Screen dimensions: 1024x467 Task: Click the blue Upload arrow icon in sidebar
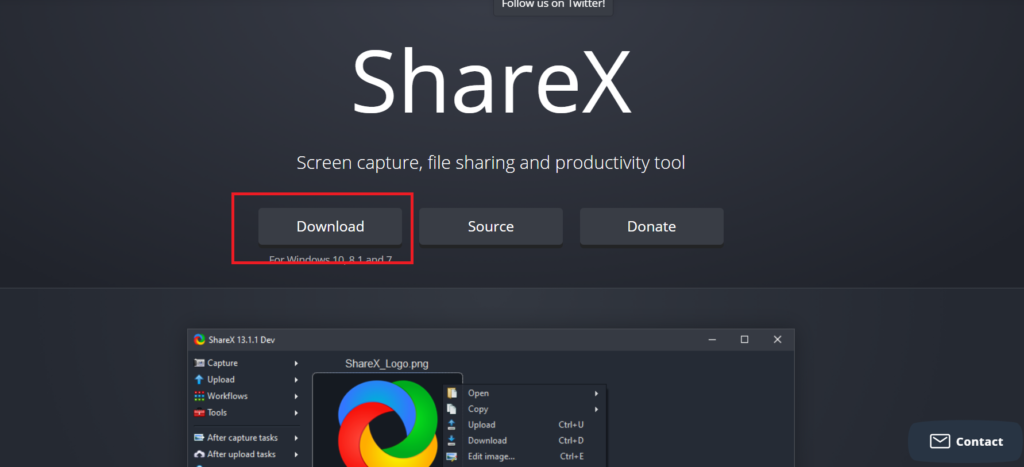click(199, 379)
